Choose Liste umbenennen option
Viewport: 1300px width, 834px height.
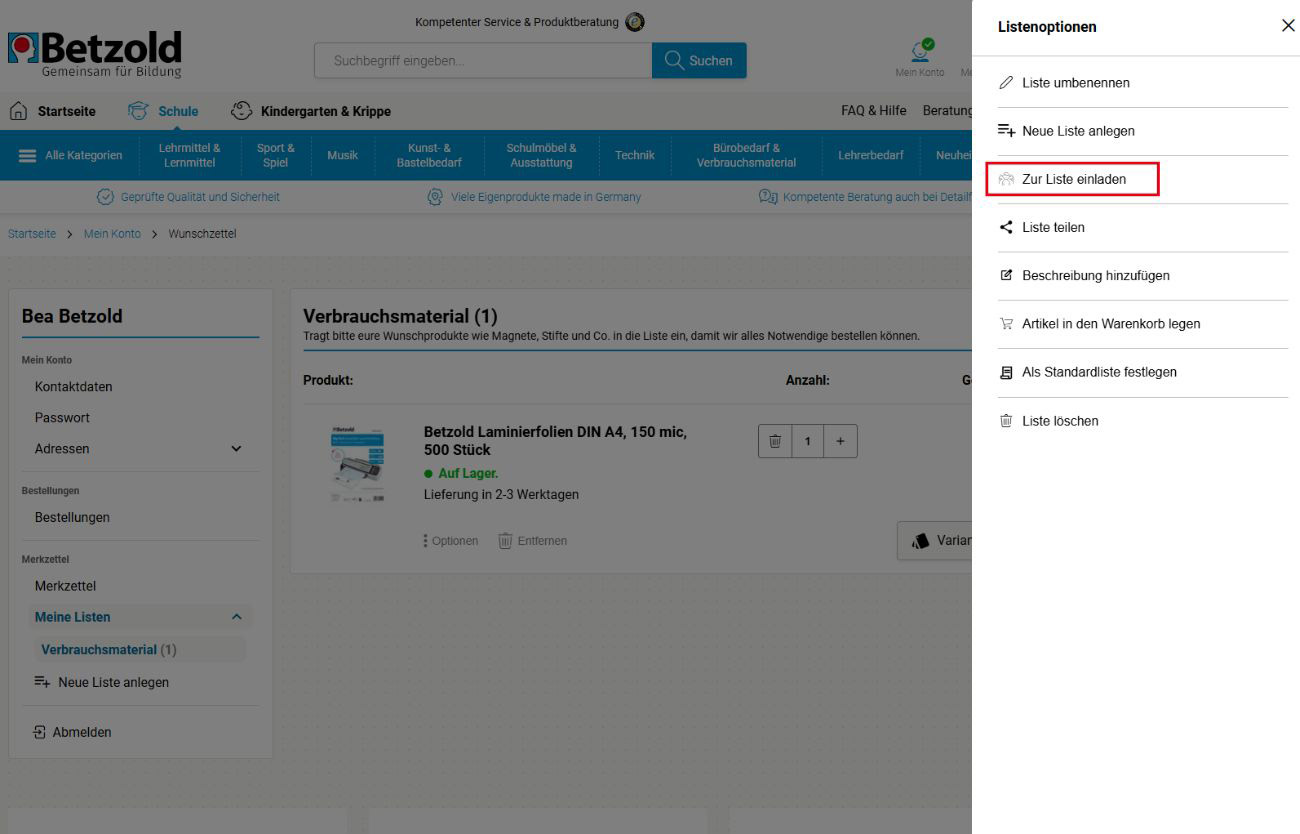1142,83
